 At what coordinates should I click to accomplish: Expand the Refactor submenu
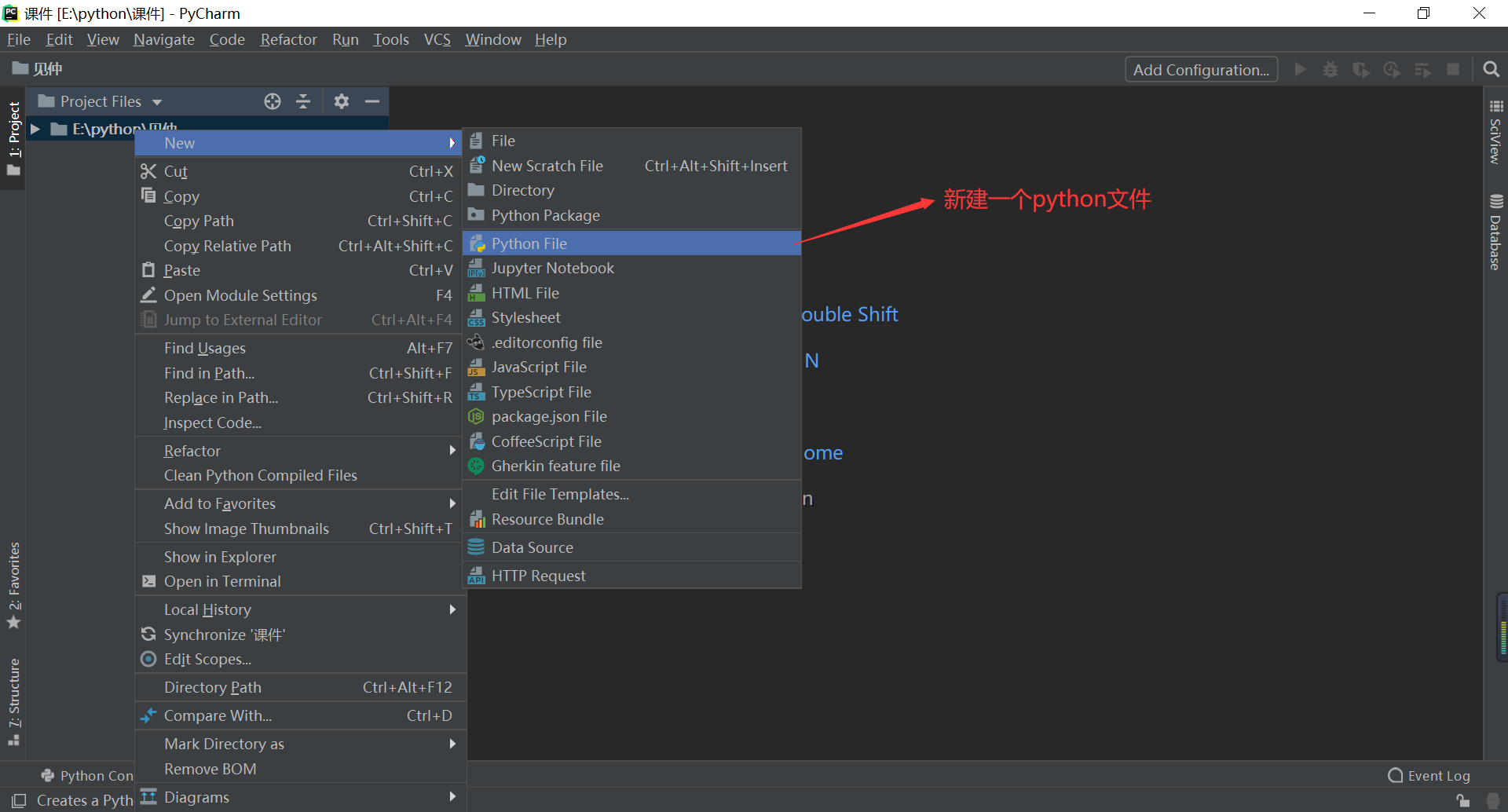299,451
